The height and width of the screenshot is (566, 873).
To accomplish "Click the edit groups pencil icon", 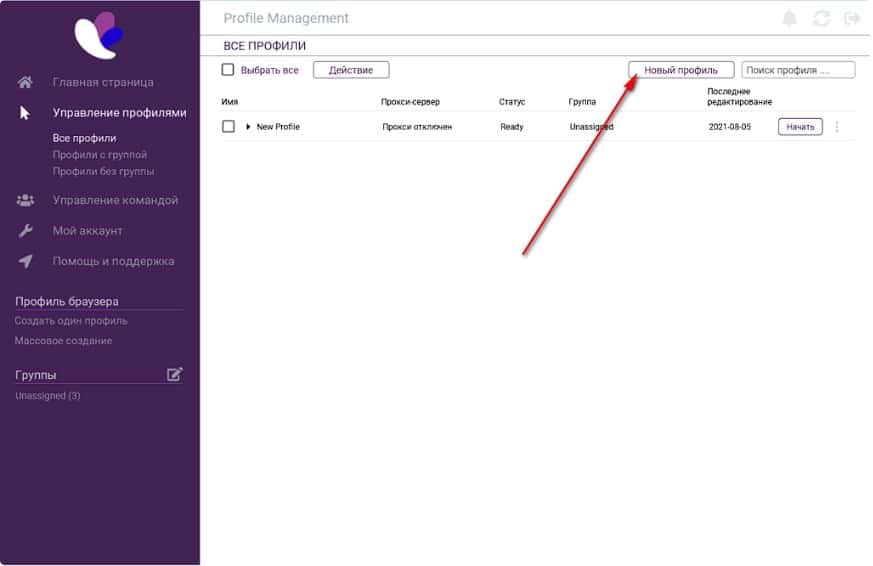I will click(175, 374).
